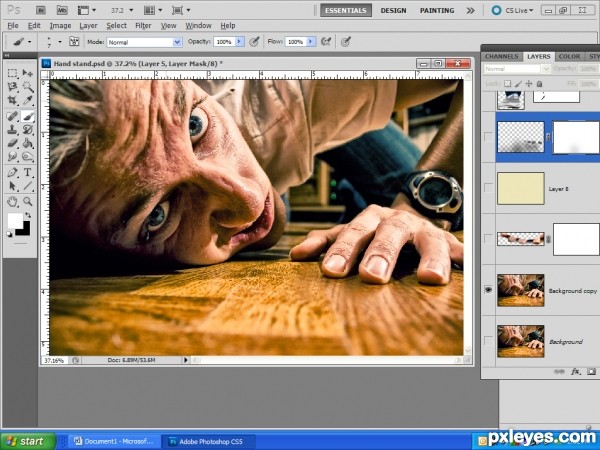Switch to the Color tab
This screenshot has height=450, width=600.
click(569, 56)
